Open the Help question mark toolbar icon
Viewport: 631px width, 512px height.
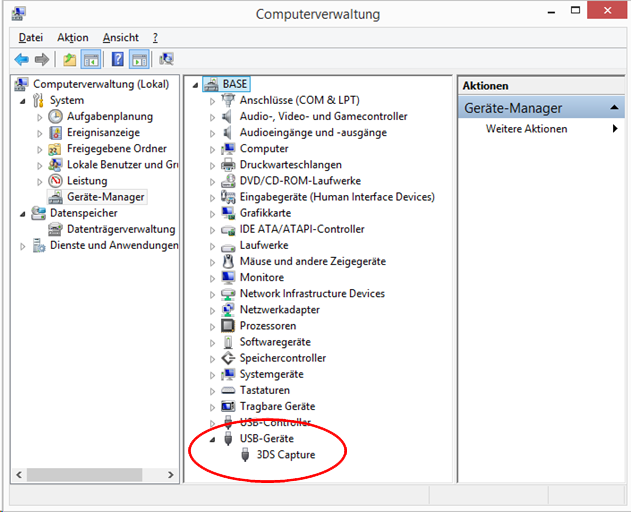pos(118,60)
